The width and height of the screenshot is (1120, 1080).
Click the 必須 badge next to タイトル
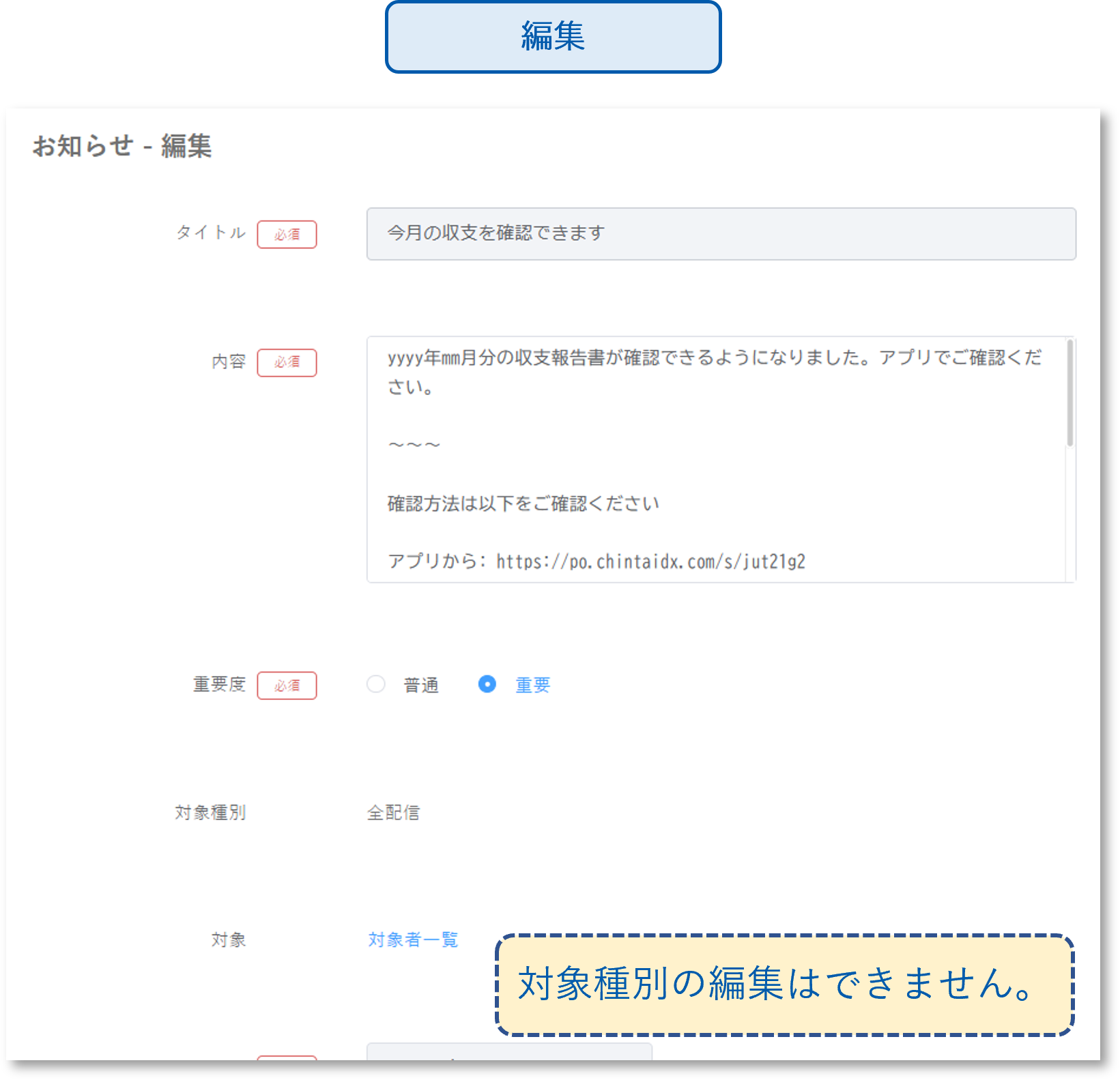[x=287, y=234]
